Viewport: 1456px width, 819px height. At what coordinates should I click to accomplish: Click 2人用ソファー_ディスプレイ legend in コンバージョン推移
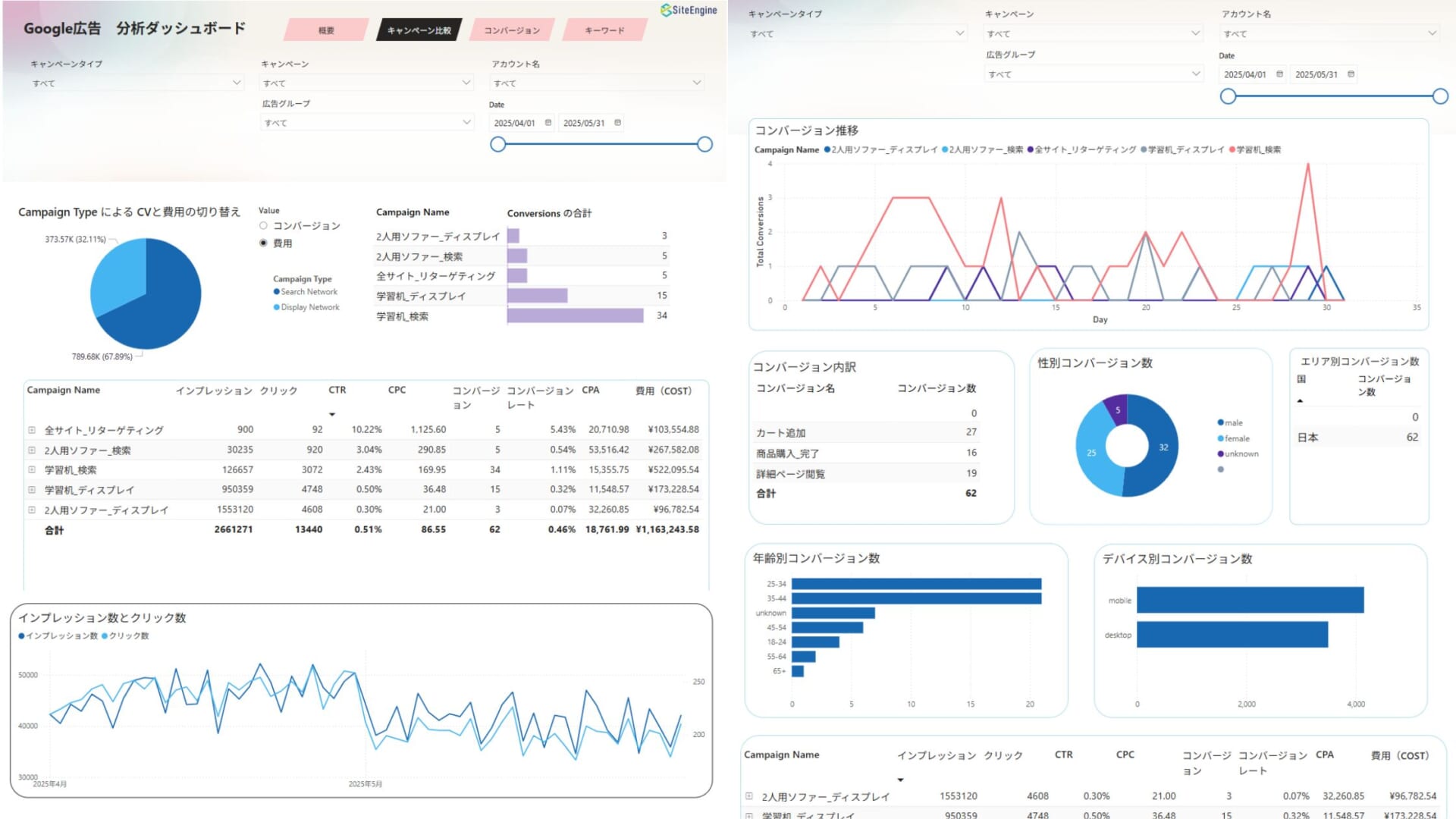[881, 150]
